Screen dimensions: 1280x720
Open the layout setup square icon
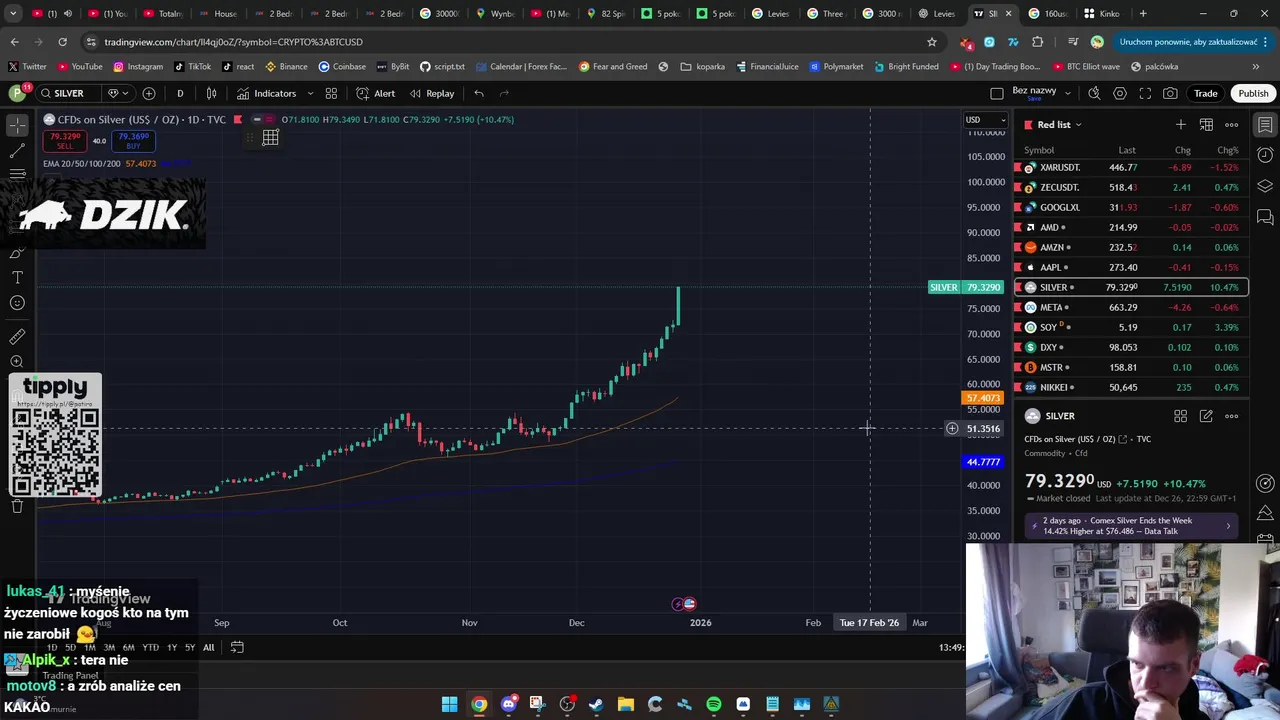(x=996, y=93)
